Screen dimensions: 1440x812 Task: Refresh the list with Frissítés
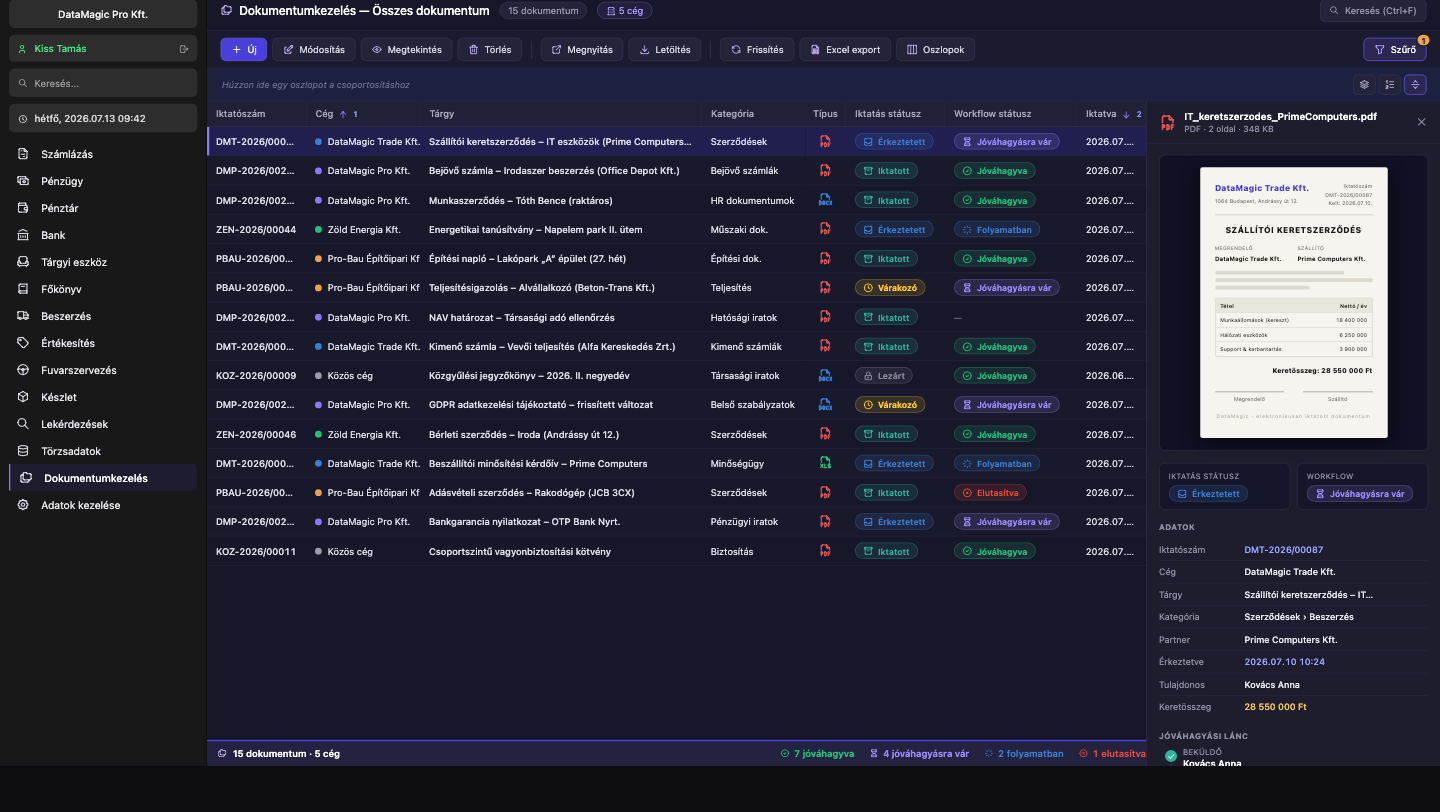tap(757, 50)
